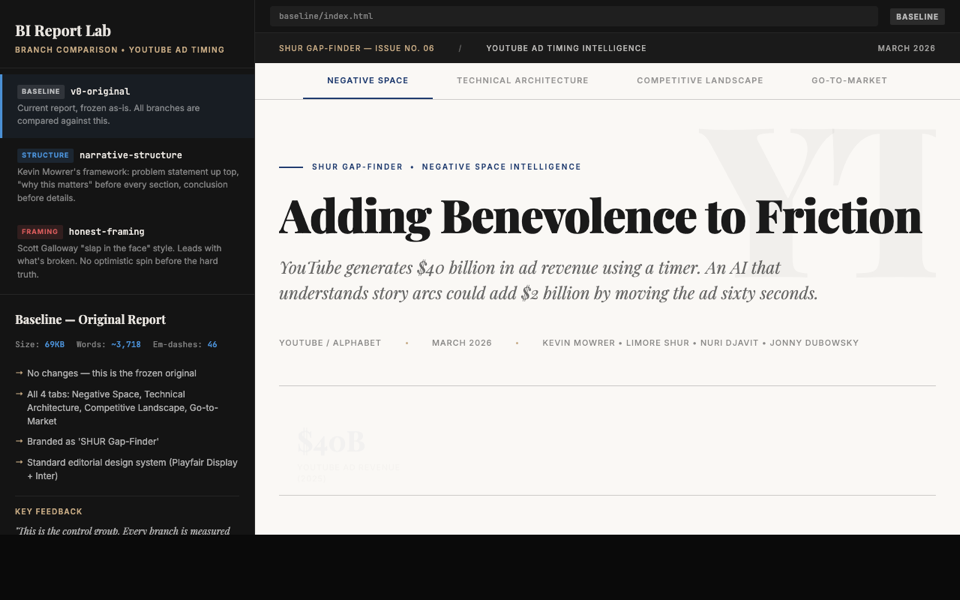Click the STRUCTURE tag badge

(45, 155)
